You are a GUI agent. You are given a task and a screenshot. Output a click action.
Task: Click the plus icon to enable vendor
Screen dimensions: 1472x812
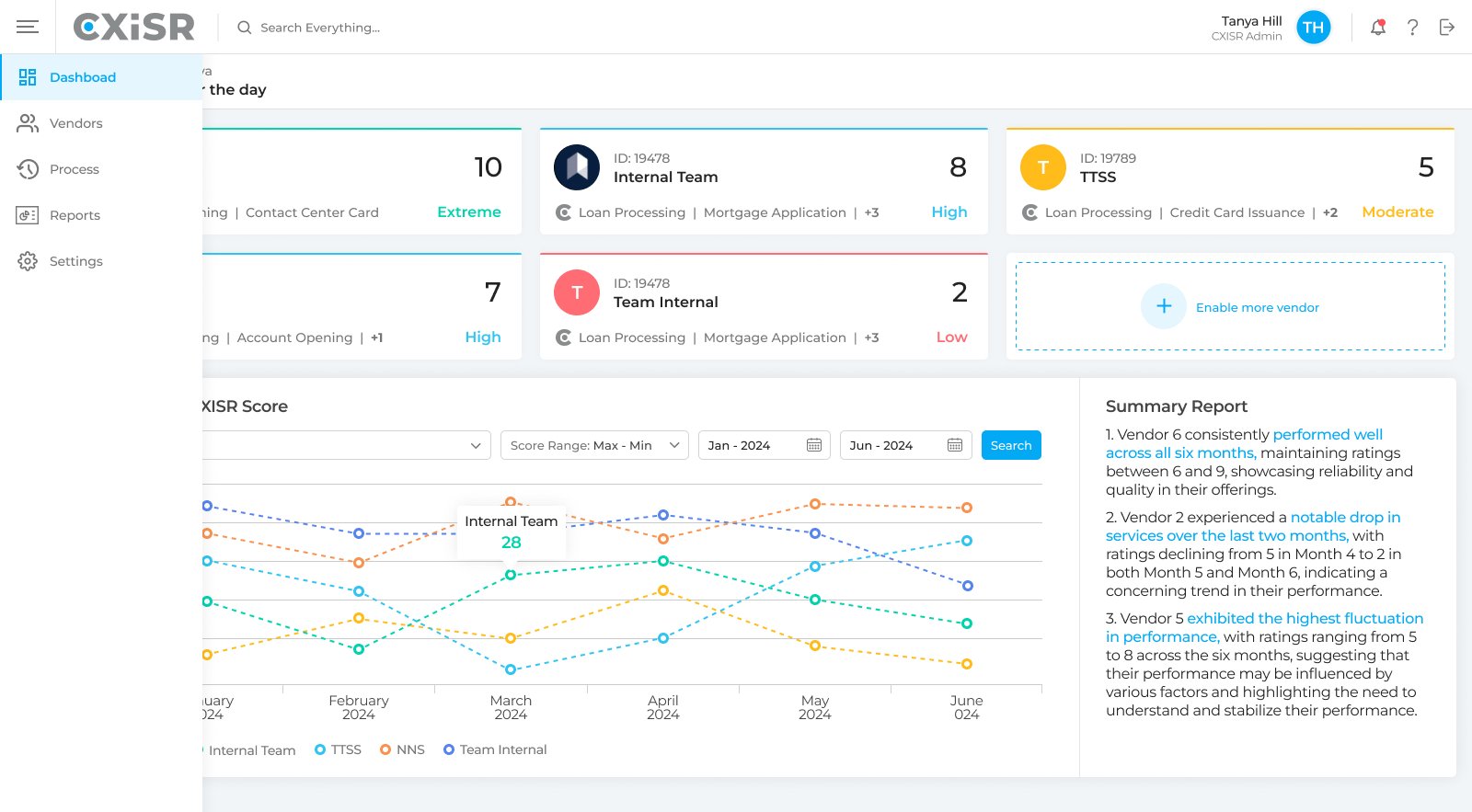click(x=1163, y=306)
